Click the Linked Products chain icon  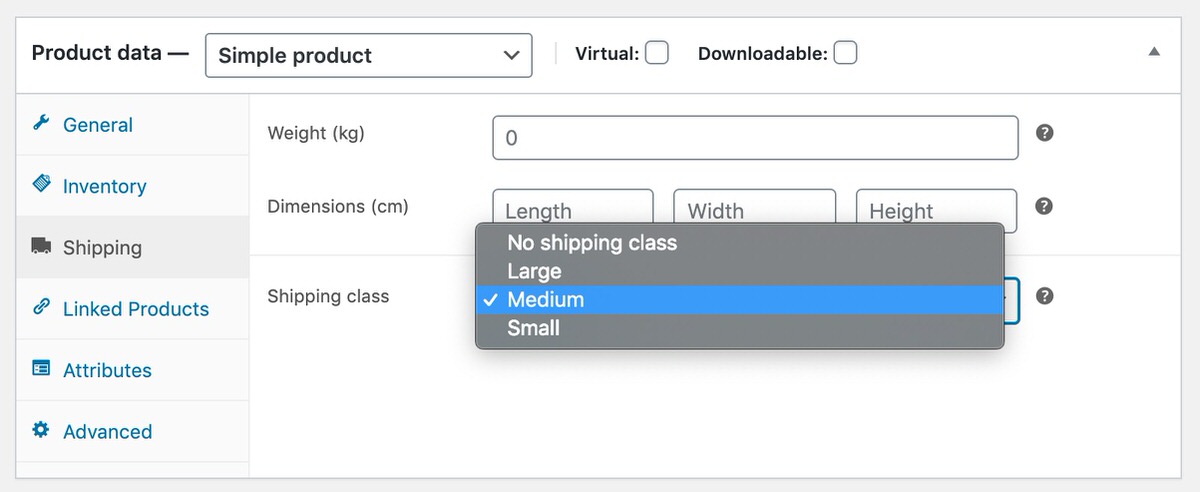click(41, 307)
